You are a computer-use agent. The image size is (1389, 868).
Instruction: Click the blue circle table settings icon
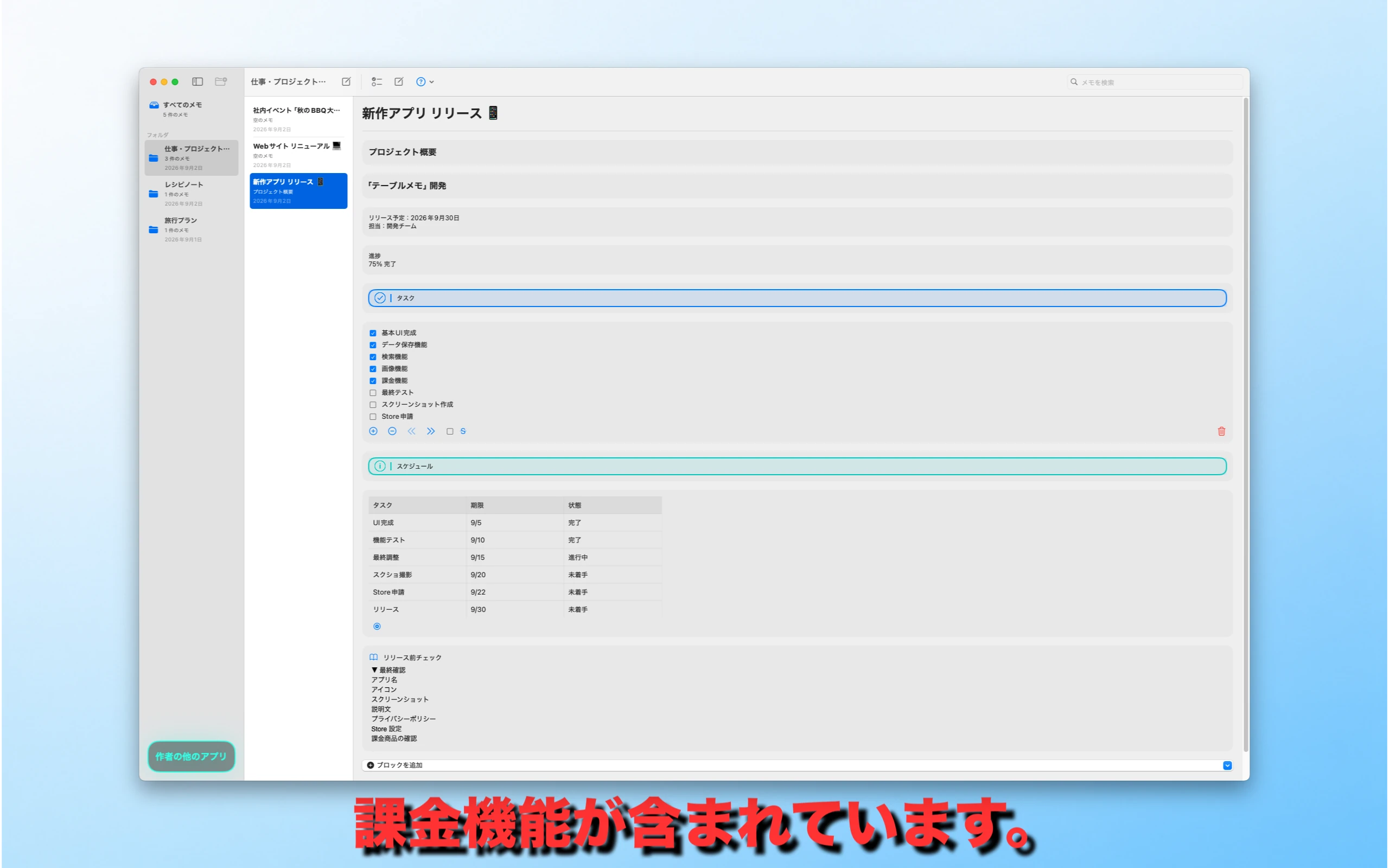[377, 626]
